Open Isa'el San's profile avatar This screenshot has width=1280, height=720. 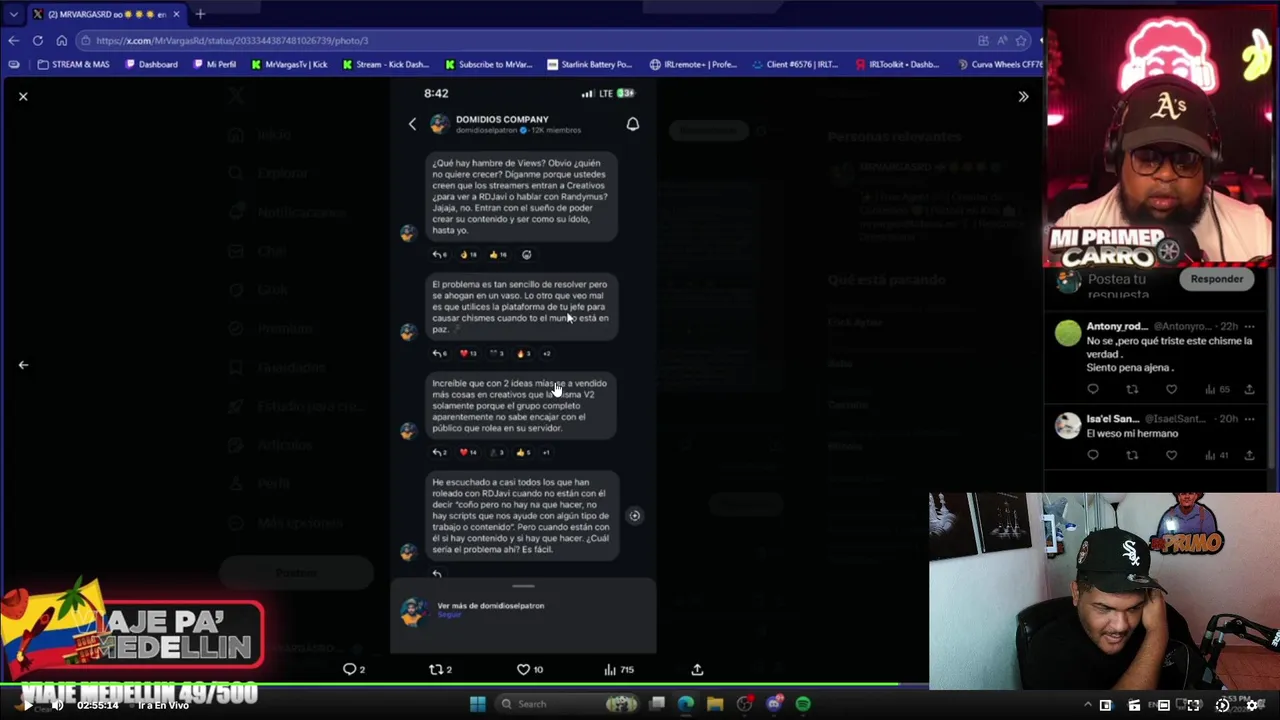pyautogui.click(x=1068, y=426)
